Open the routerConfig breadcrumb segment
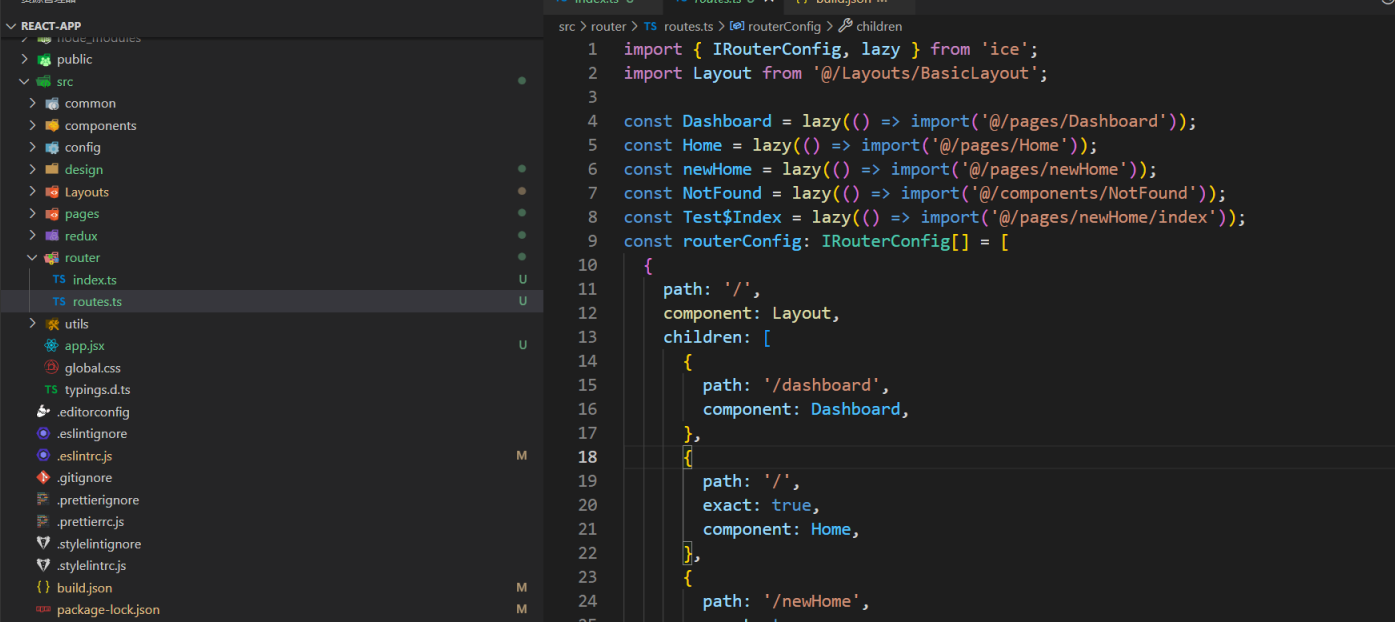Image resolution: width=1395 pixels, height=622 pixels. [785, 27]
